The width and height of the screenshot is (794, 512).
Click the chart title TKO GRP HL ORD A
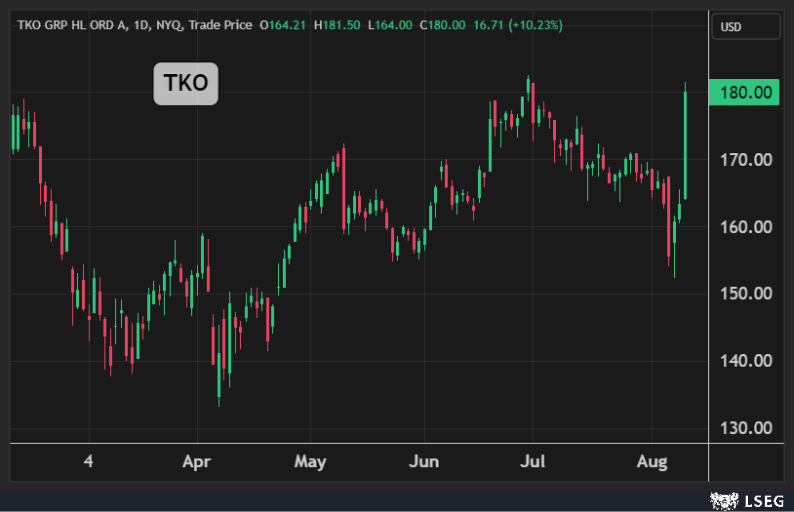(77, 24)
